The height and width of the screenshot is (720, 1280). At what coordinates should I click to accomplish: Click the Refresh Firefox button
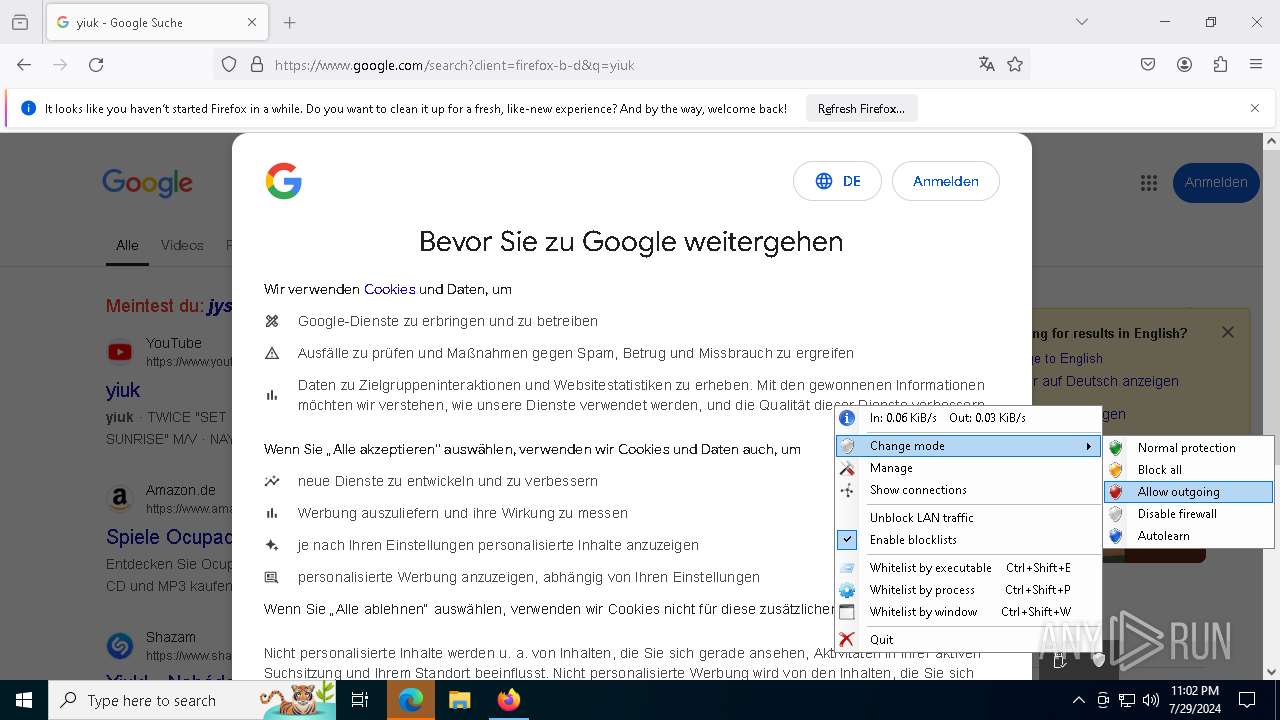[861, 109]
